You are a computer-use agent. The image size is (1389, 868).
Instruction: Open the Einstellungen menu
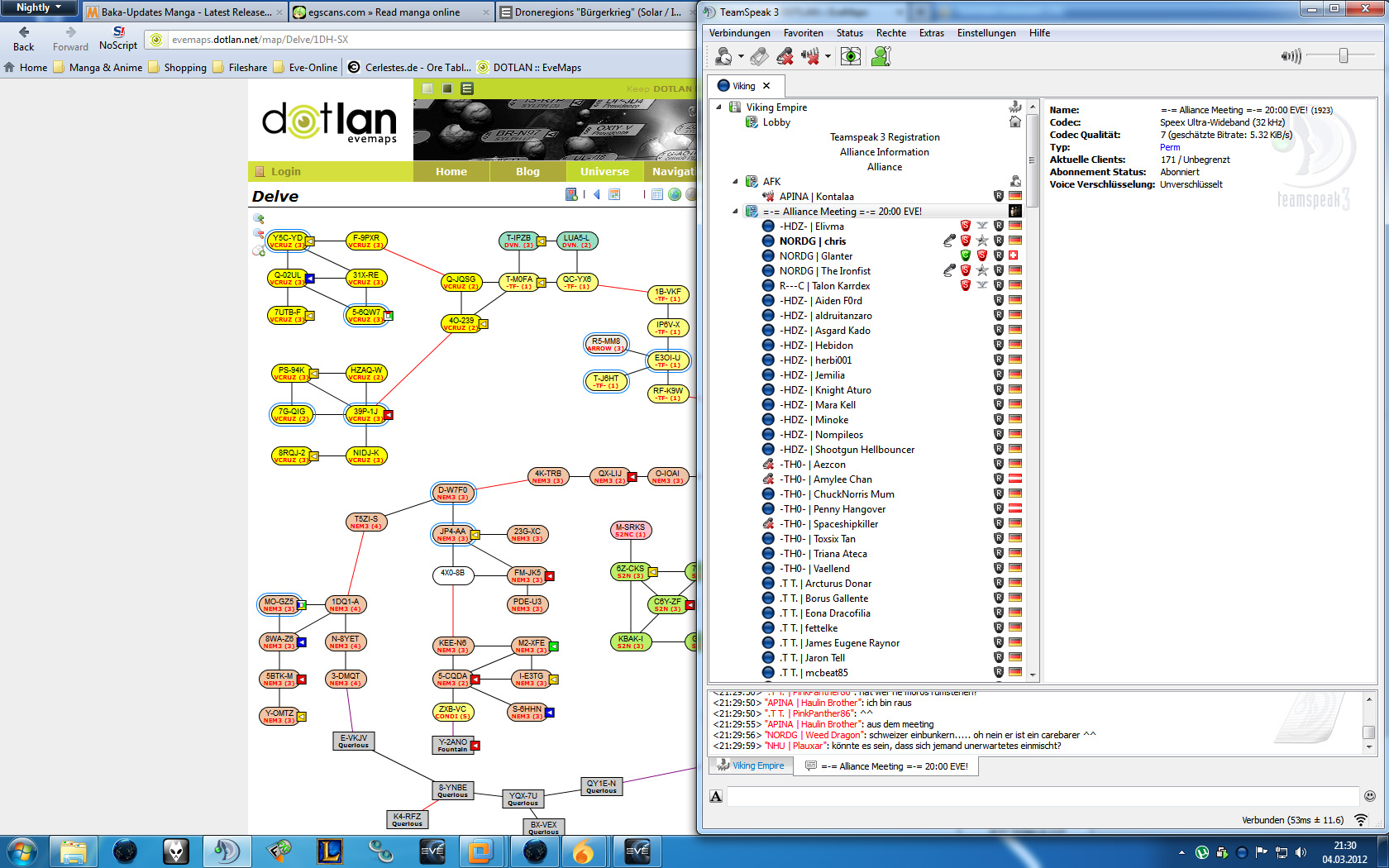pos(986,33)
